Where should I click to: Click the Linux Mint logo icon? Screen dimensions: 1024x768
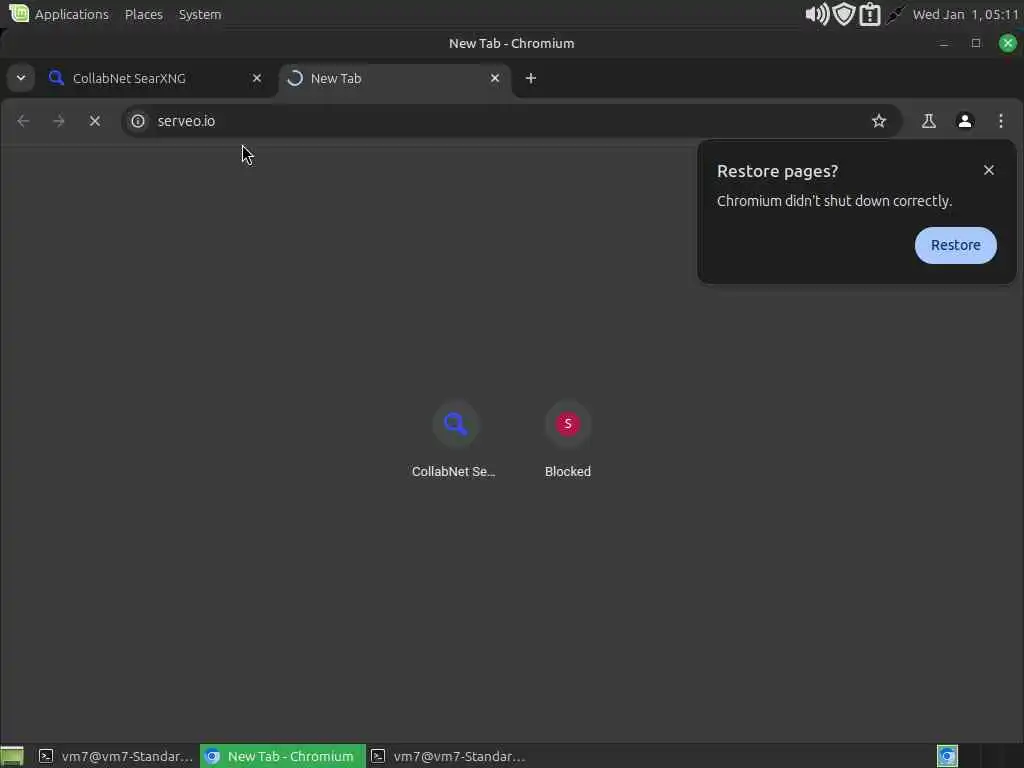pos(19,13)
